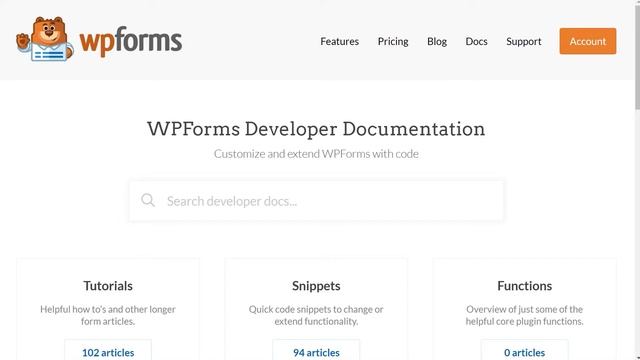Click the WPForms bear mascot logo
Image resolution: width=640 pixels, height=360 pixels.
(45, 39)
